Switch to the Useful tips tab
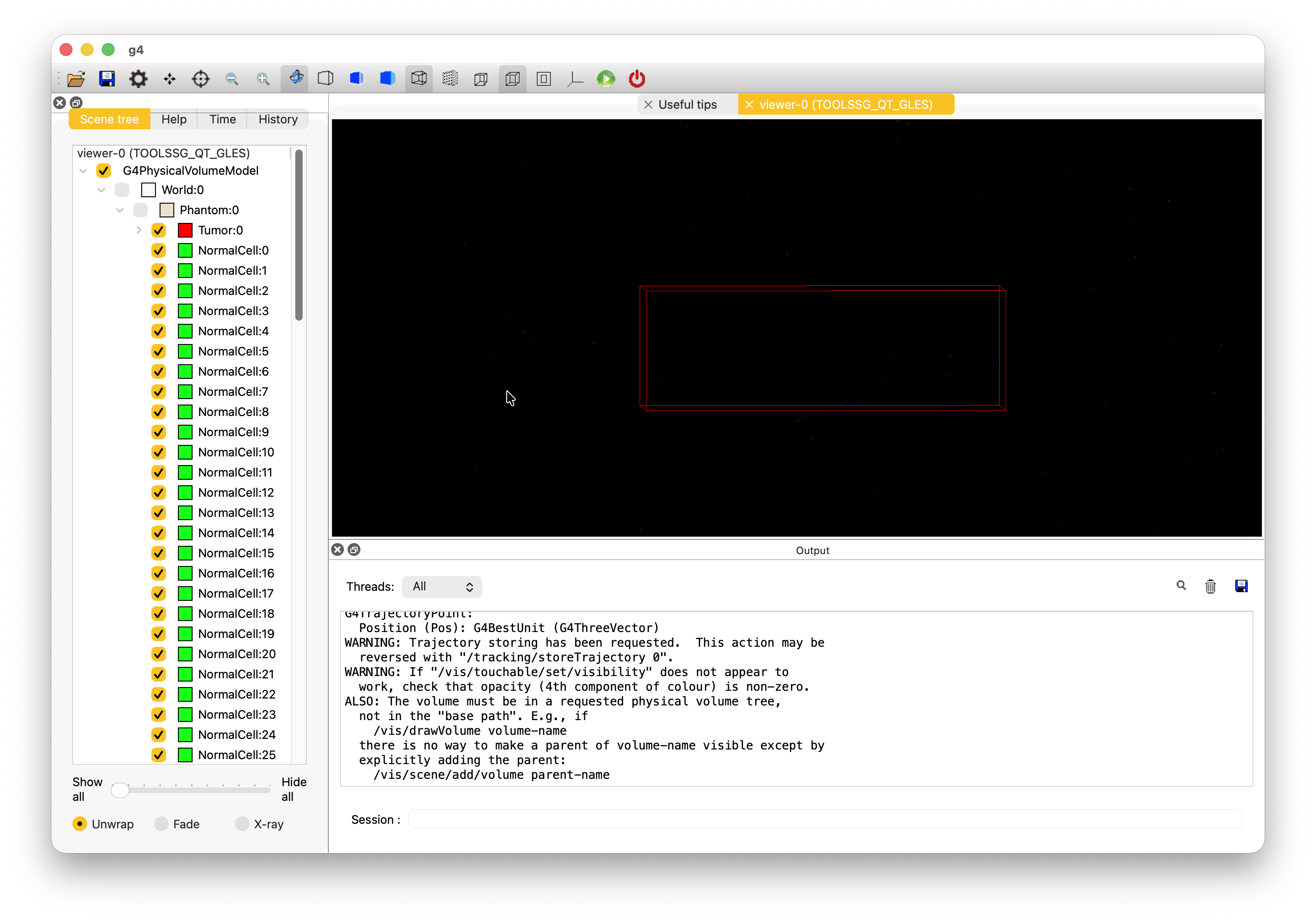Image resolution: width=1316 pixels, height=921 pixels. pyautogui.click(x=687, y=105)
